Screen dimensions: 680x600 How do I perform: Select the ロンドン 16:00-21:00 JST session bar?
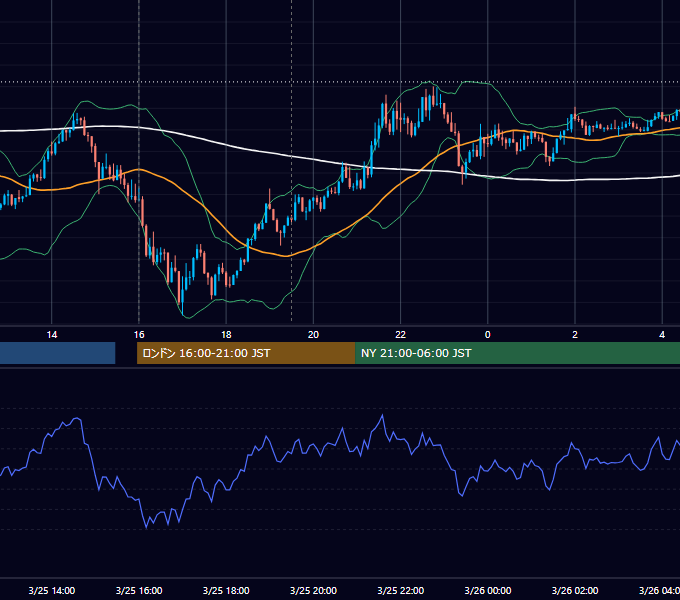(x=246, y=353)
